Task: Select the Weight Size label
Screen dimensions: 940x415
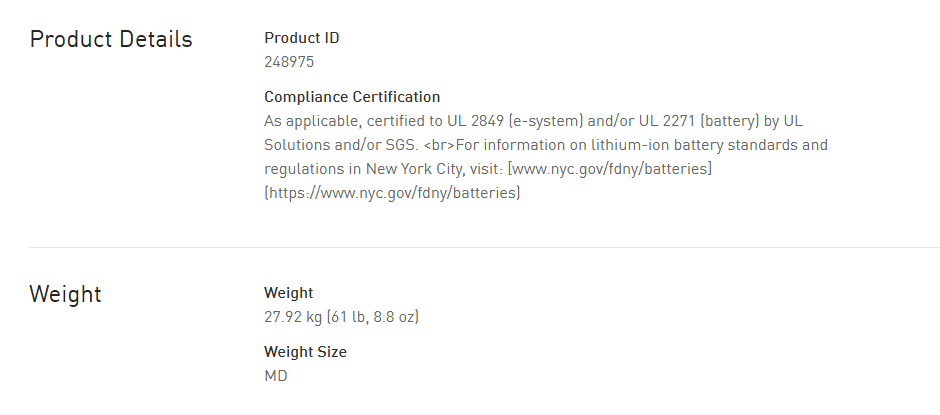Action: (x=305, y=352)
